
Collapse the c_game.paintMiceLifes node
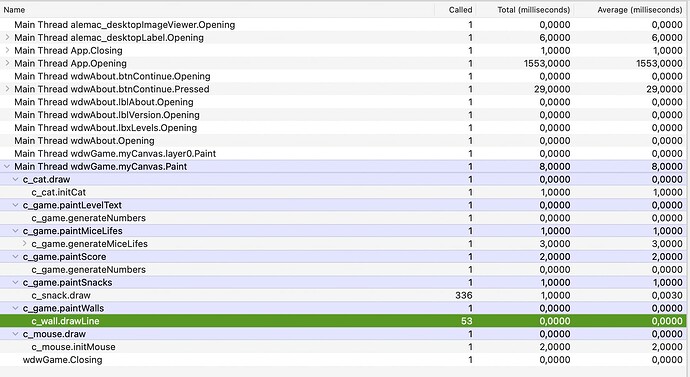point(16,231)
